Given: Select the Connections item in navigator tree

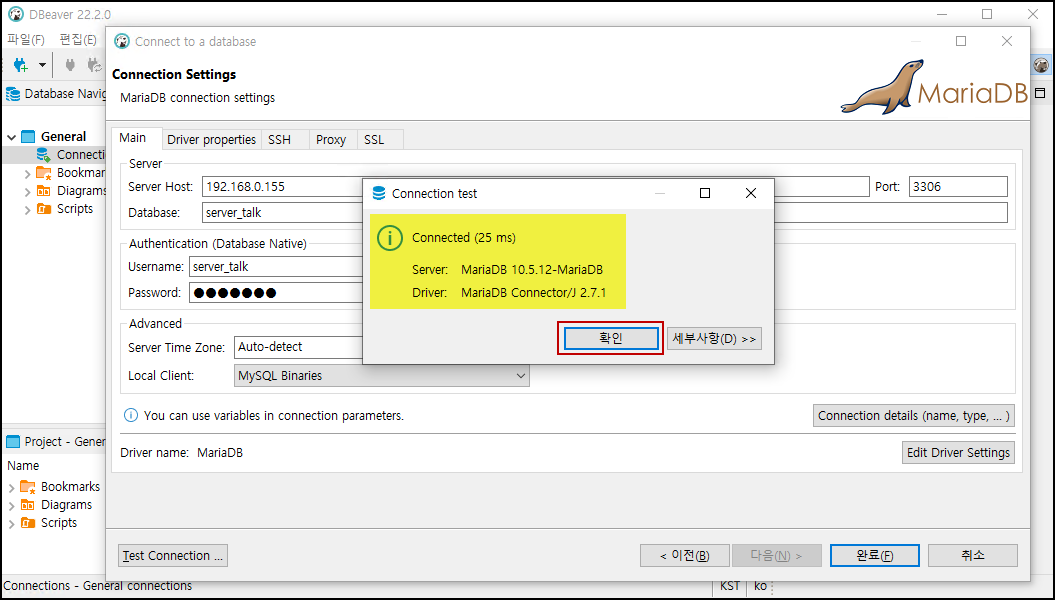Looking at the screenshot, I should click(72, 155).
